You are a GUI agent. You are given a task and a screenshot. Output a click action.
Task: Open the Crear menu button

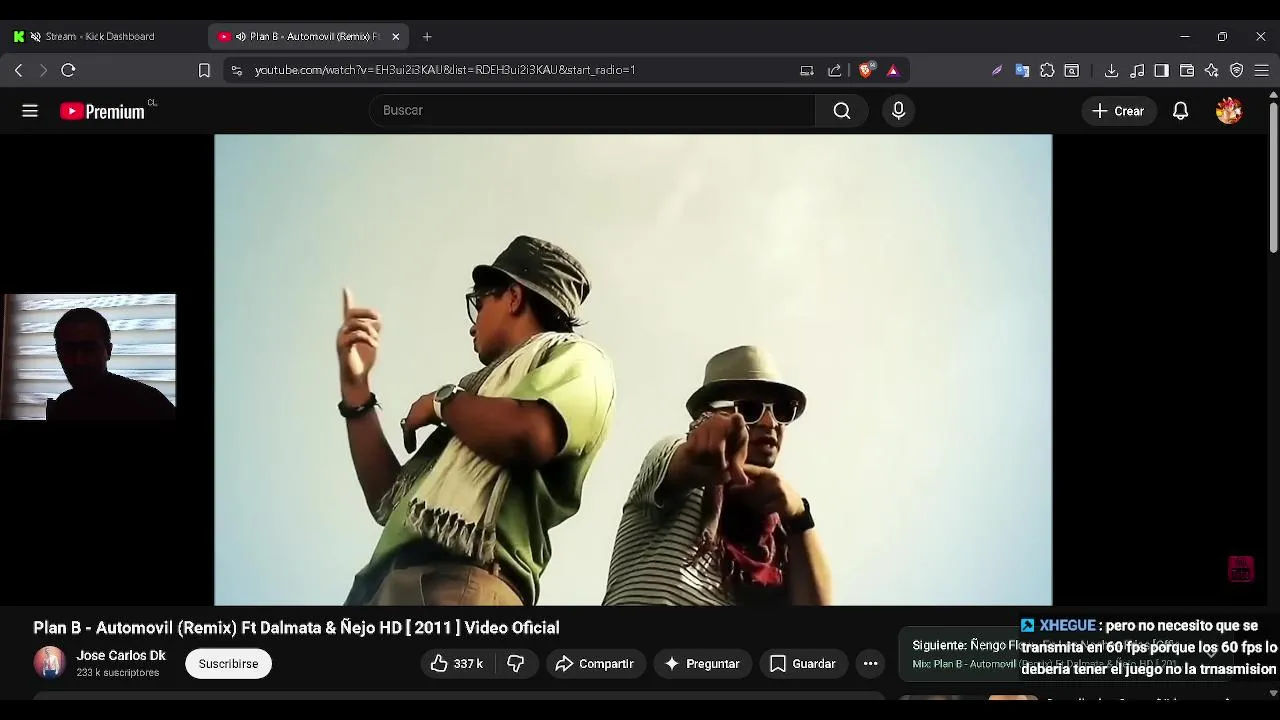click(1118, 111)
